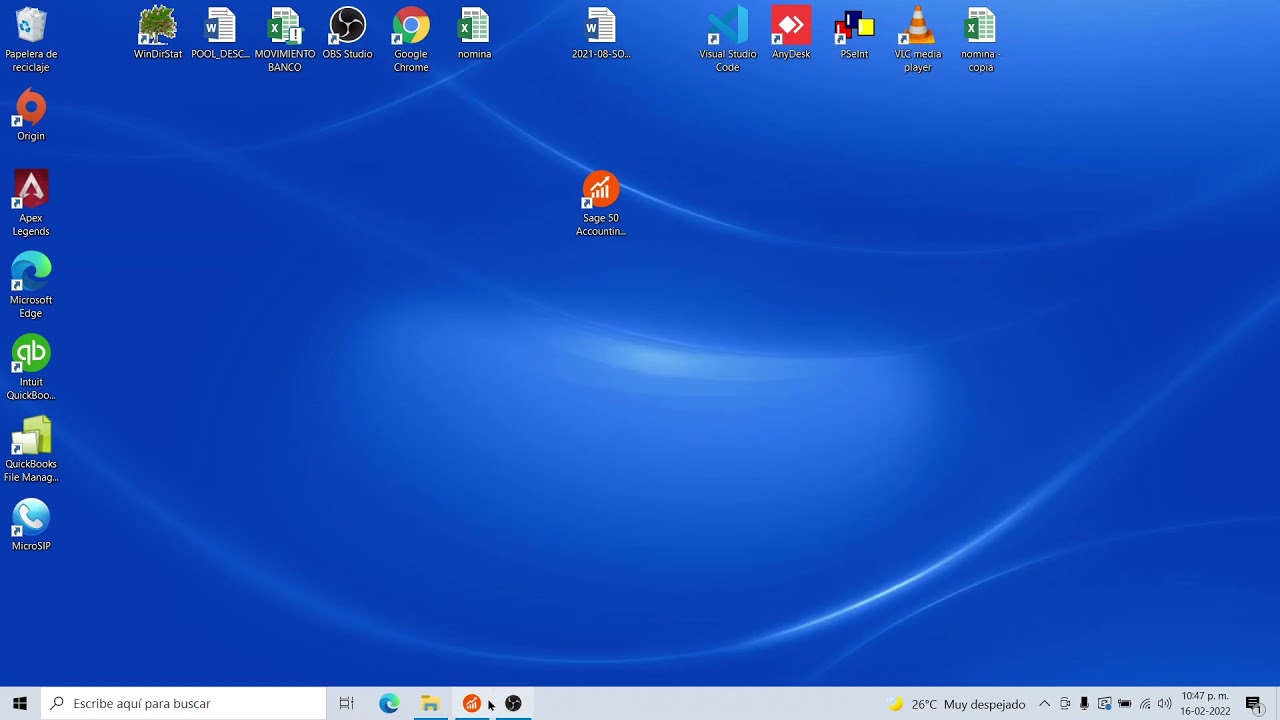
Task: Open the Wi-Fi network tray icon
Action: click(x=1145, y=704)
